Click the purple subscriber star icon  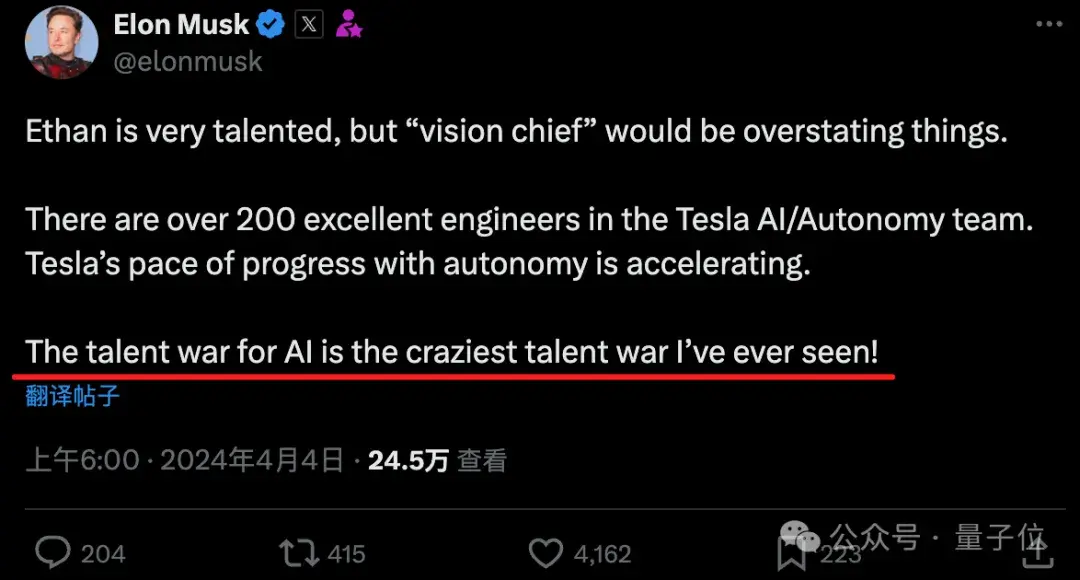pos(349,23)
